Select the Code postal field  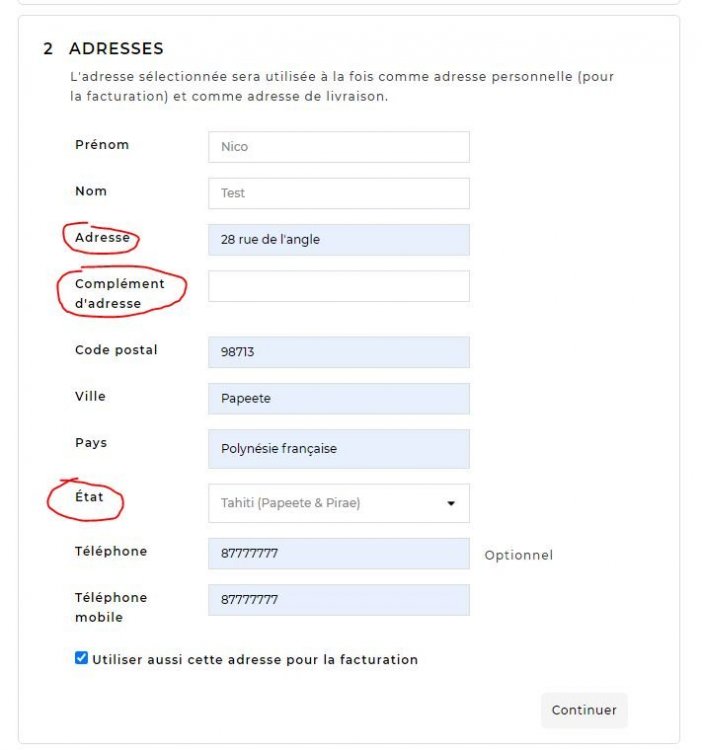pyautogui.click(x=338, y=352)
